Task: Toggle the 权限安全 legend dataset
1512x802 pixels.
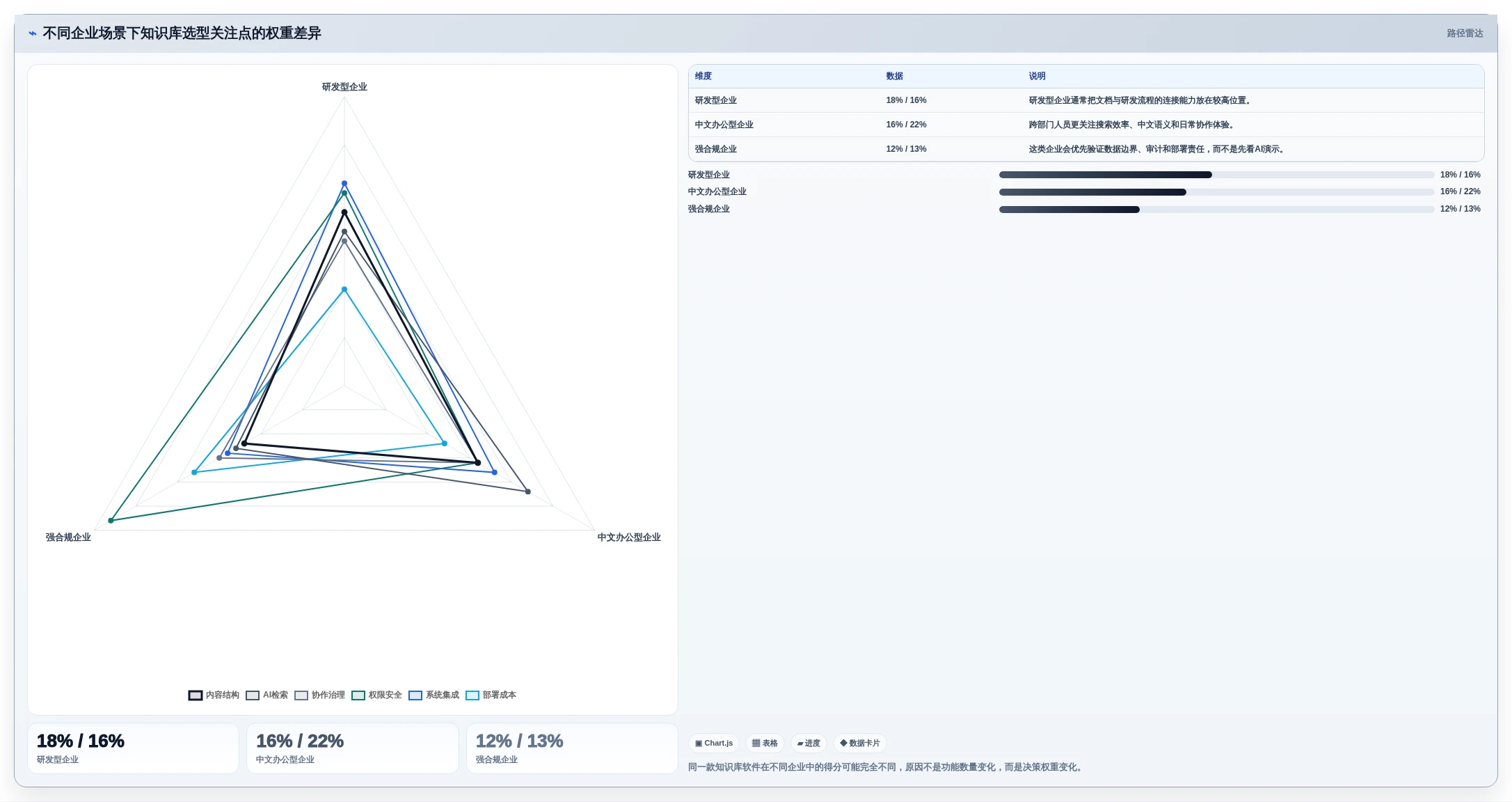Action: tap(376, 695)
